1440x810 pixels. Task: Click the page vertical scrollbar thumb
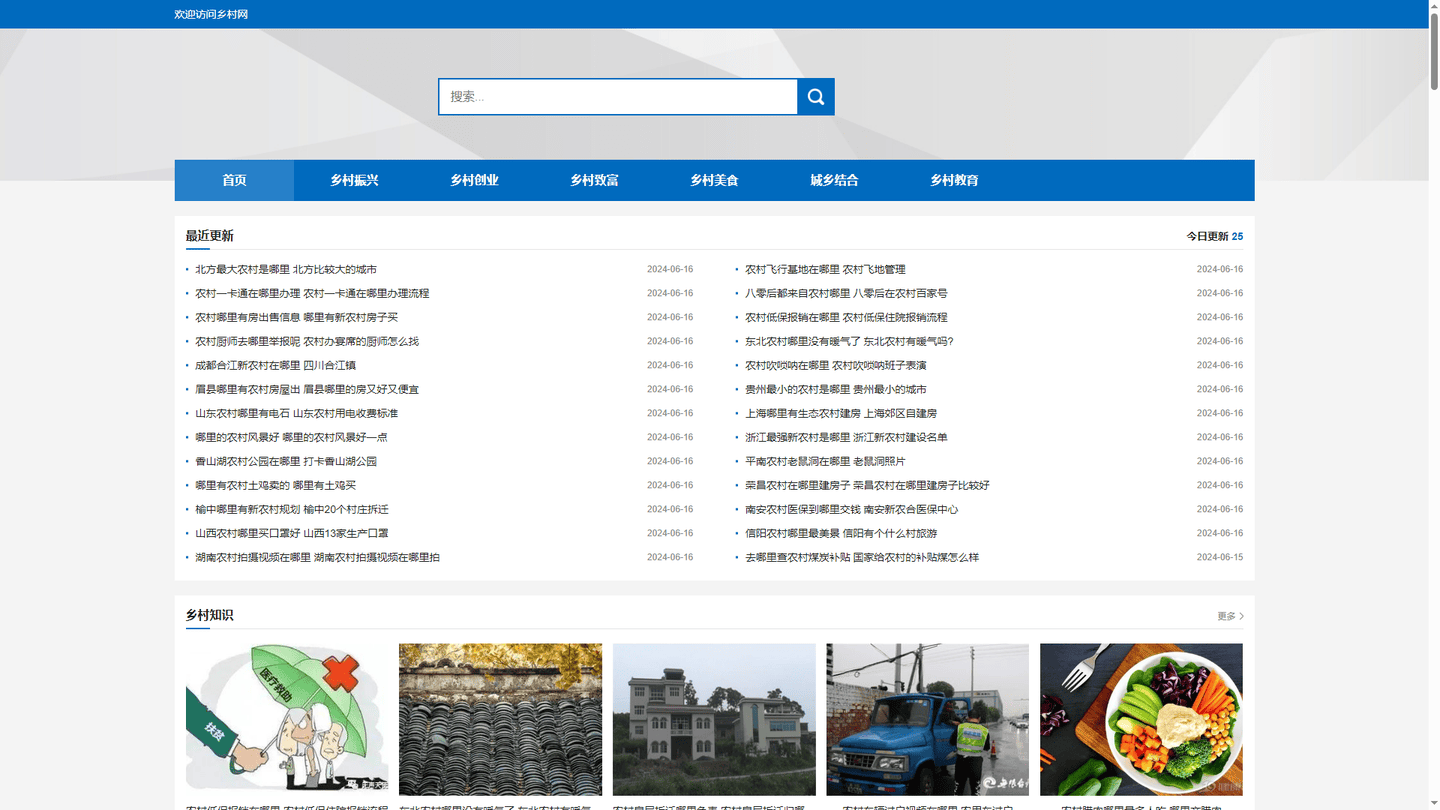click(1434, 50)
